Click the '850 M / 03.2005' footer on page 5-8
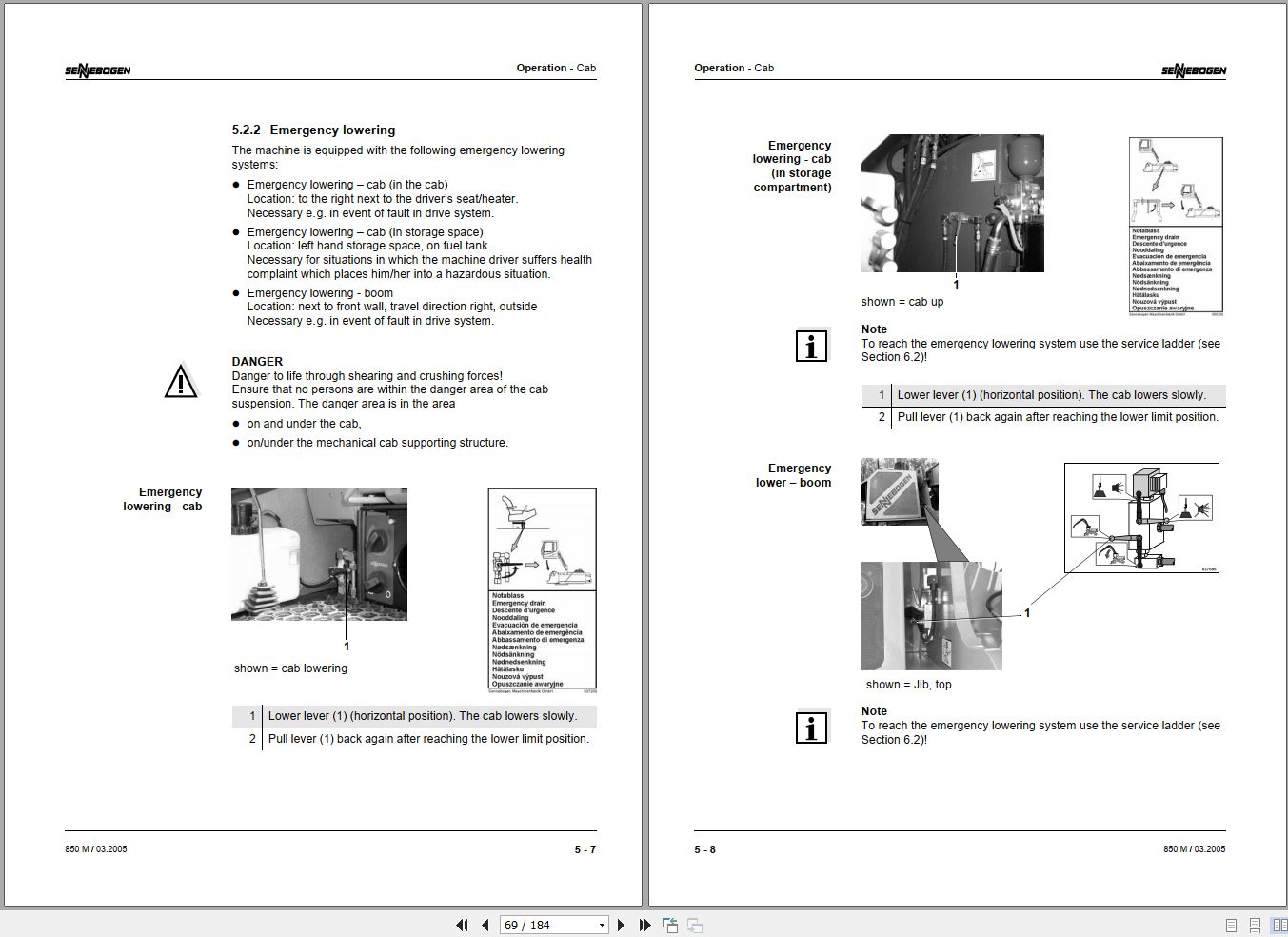The height and width of the screenshot is (937, 1288). click(x=1195, y=849)
